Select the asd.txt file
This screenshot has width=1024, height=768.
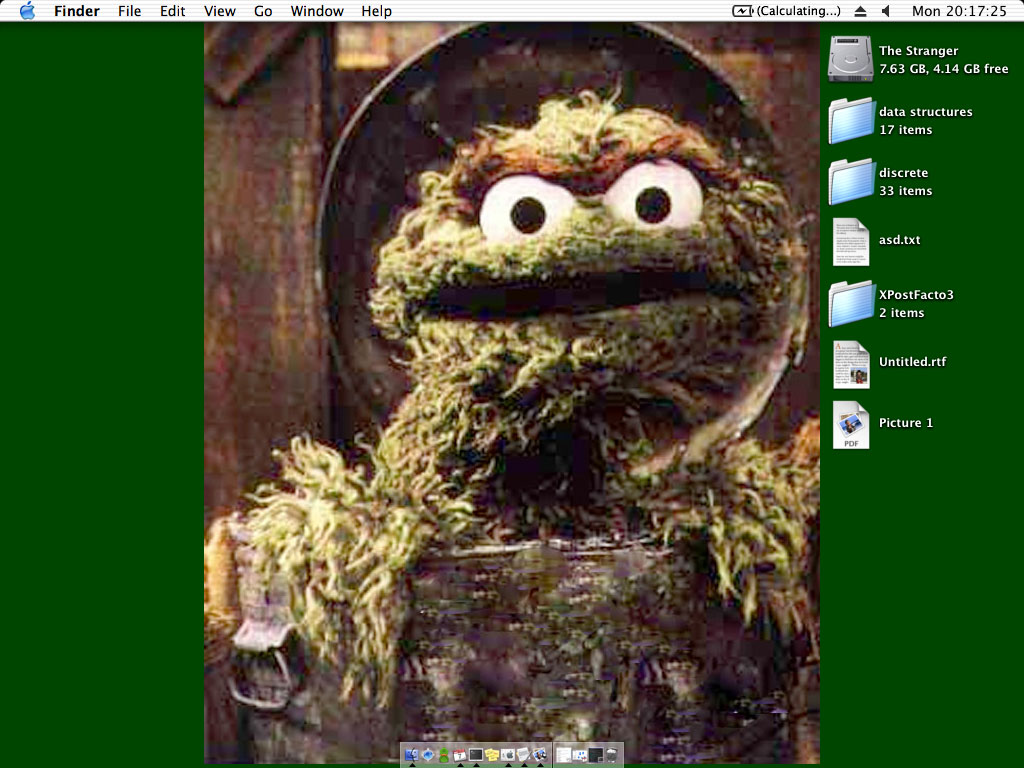coord(851,242)
